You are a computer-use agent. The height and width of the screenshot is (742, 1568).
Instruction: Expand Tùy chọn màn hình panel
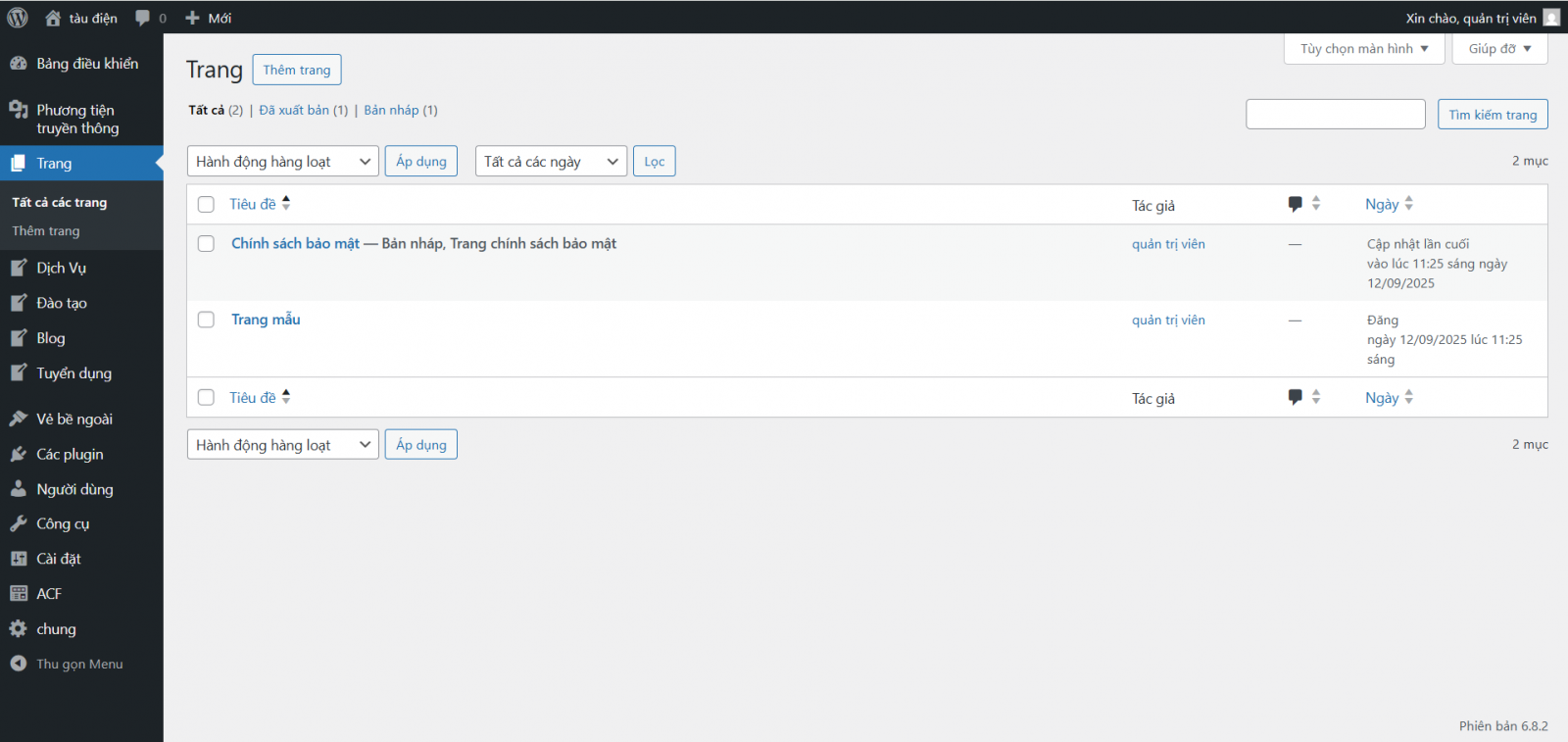point(1363,49)
